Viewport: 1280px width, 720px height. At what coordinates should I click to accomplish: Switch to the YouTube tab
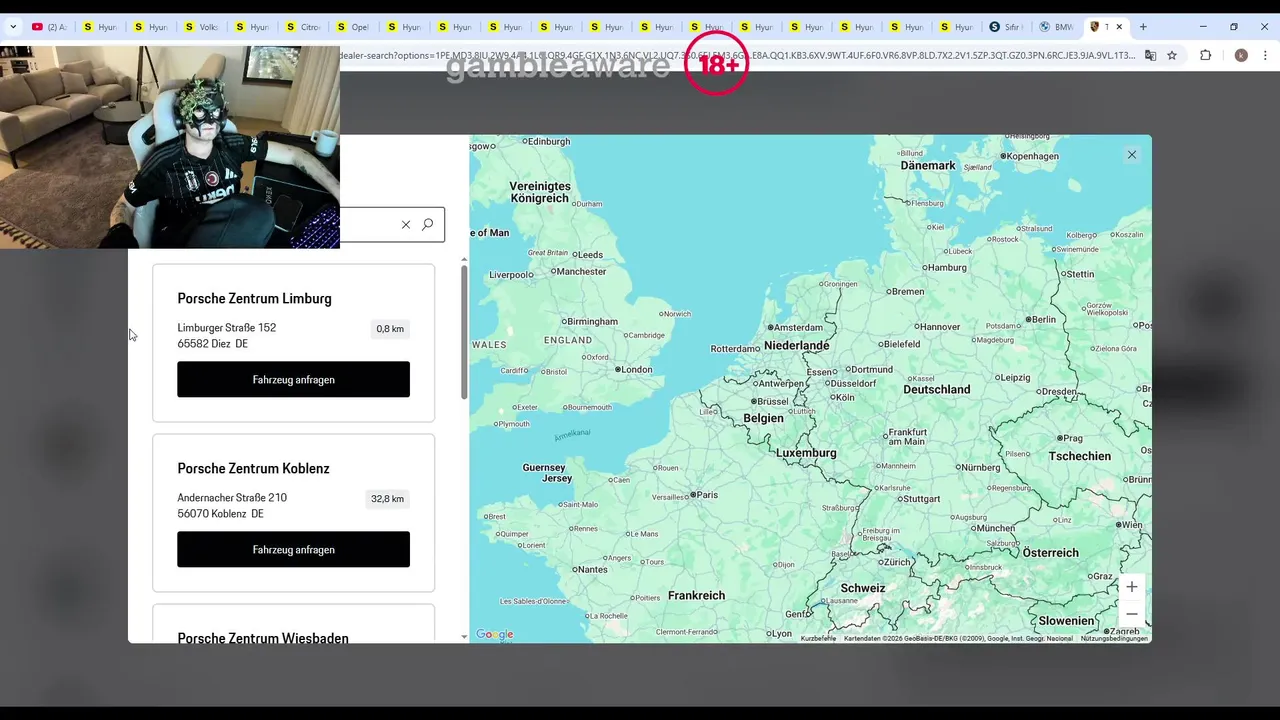pos(49,27)
